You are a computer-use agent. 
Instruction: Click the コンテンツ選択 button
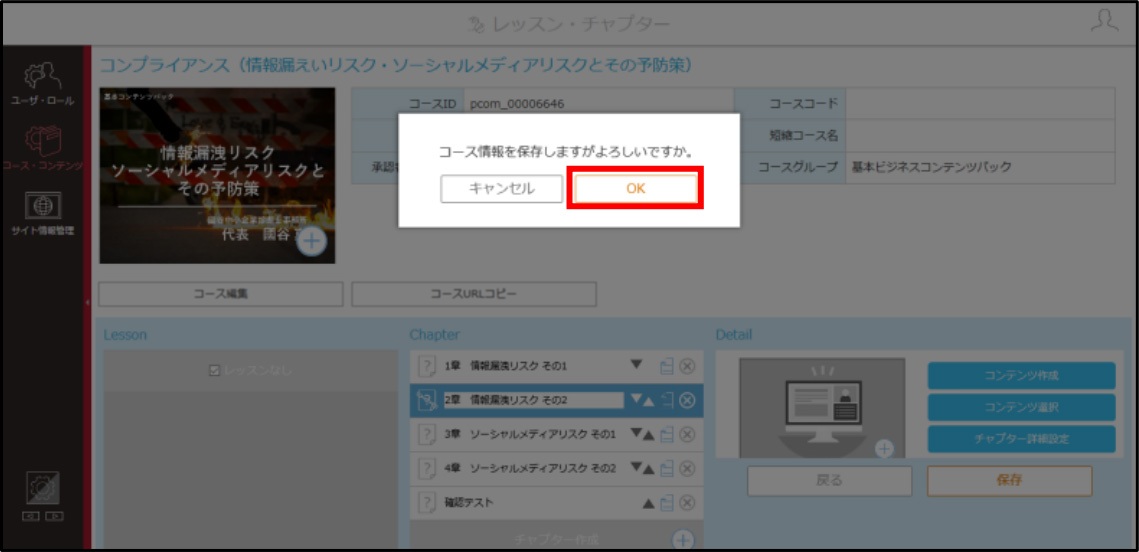[x=1021, y=407]
